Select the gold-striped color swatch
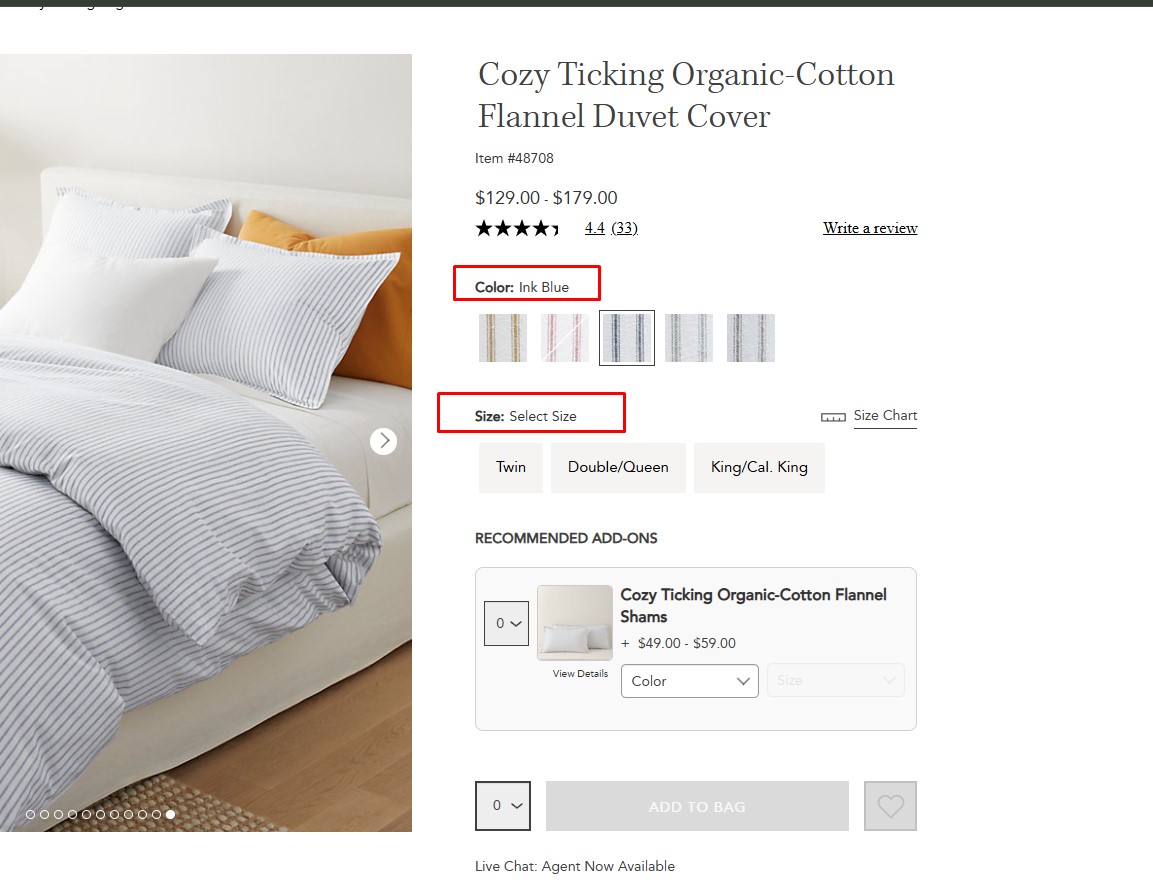 click(x=503, y=338)
